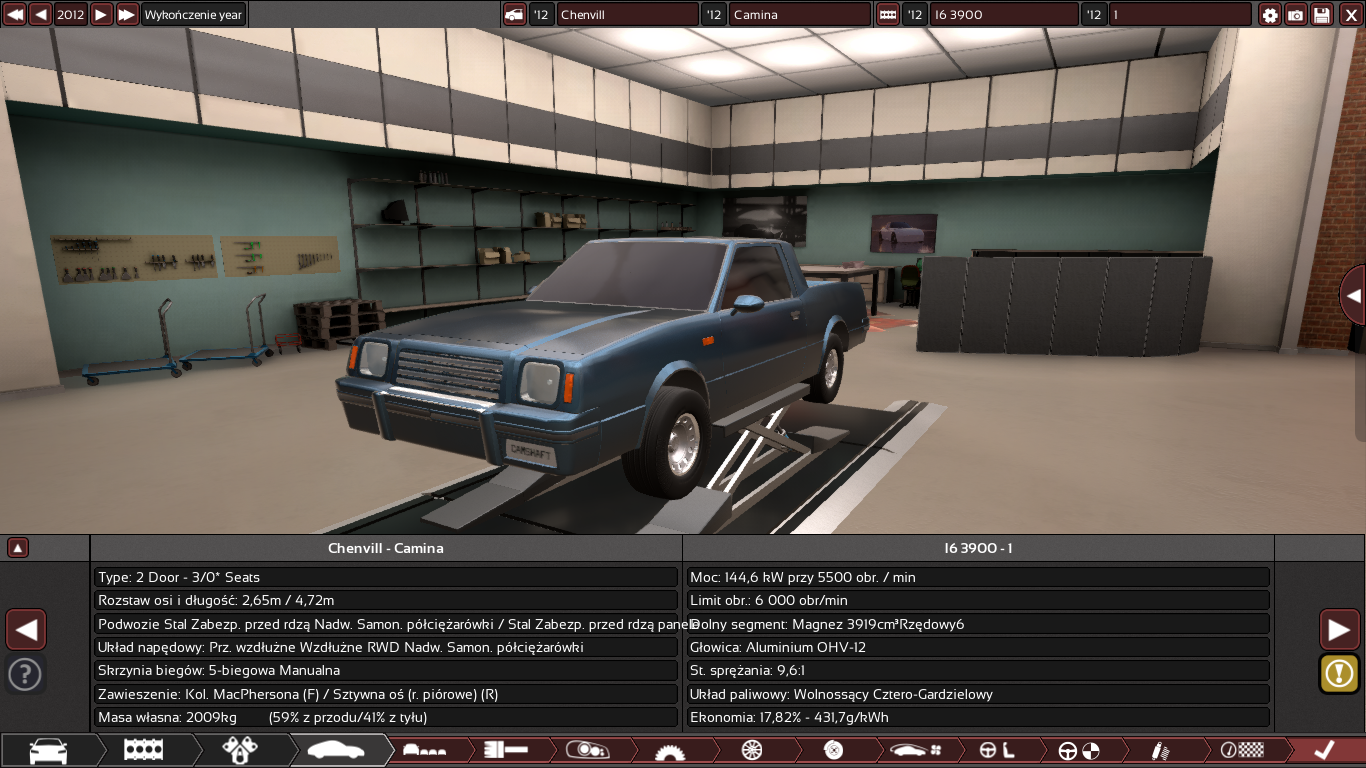The width and height of the screenshot is (1366, 768).
Task: Click the 'Limit obr.: 6 000 obr/min' row
Action: [978, 600]
